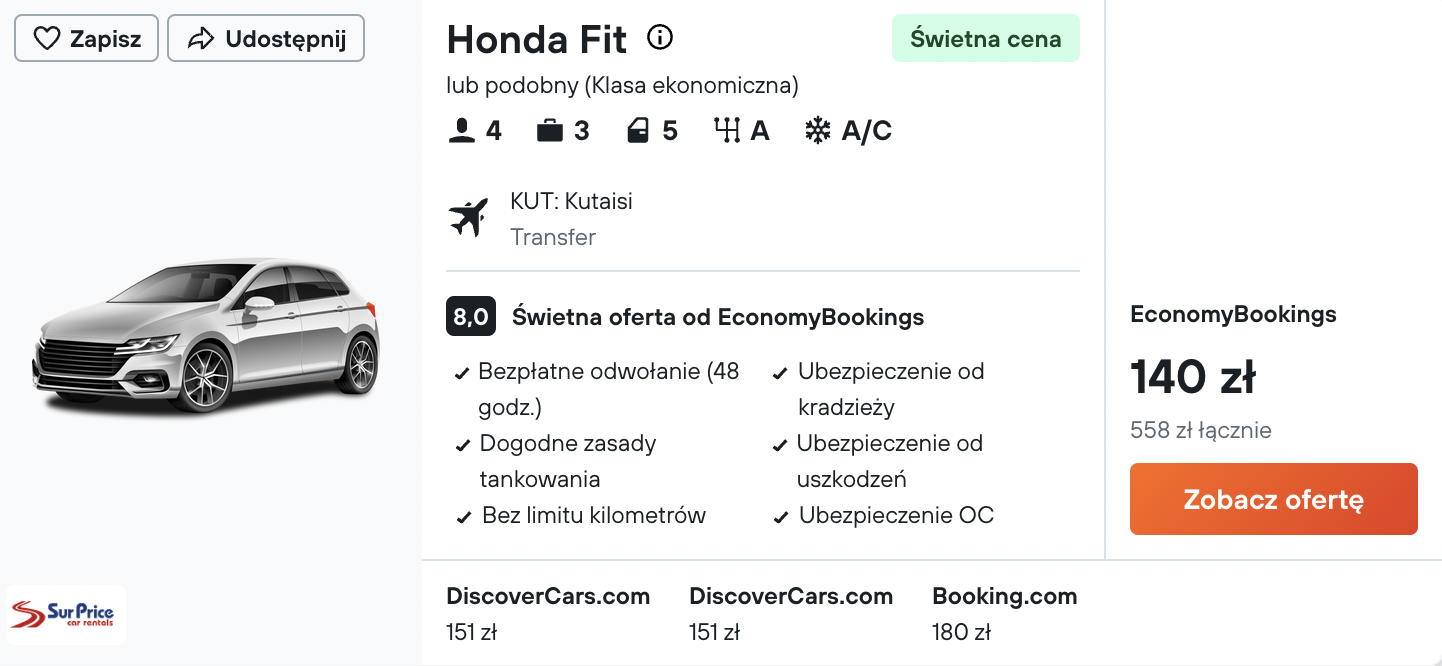Choose the Booking.com 180 zł offer

(1005, 614)
